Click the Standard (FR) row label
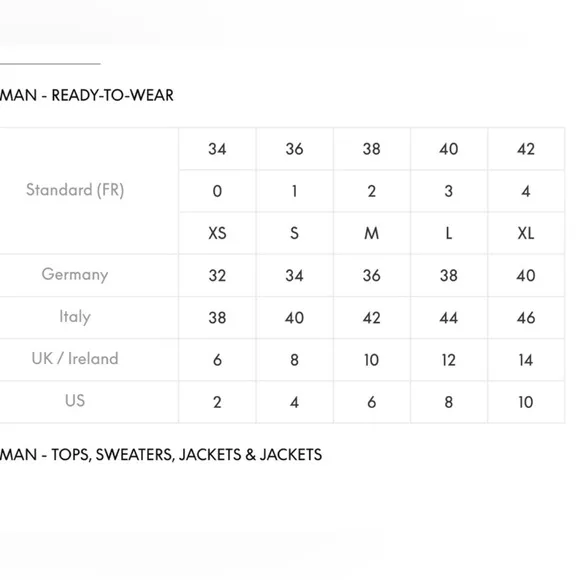Viewport: 580px width, 580px height. [75, 190]
